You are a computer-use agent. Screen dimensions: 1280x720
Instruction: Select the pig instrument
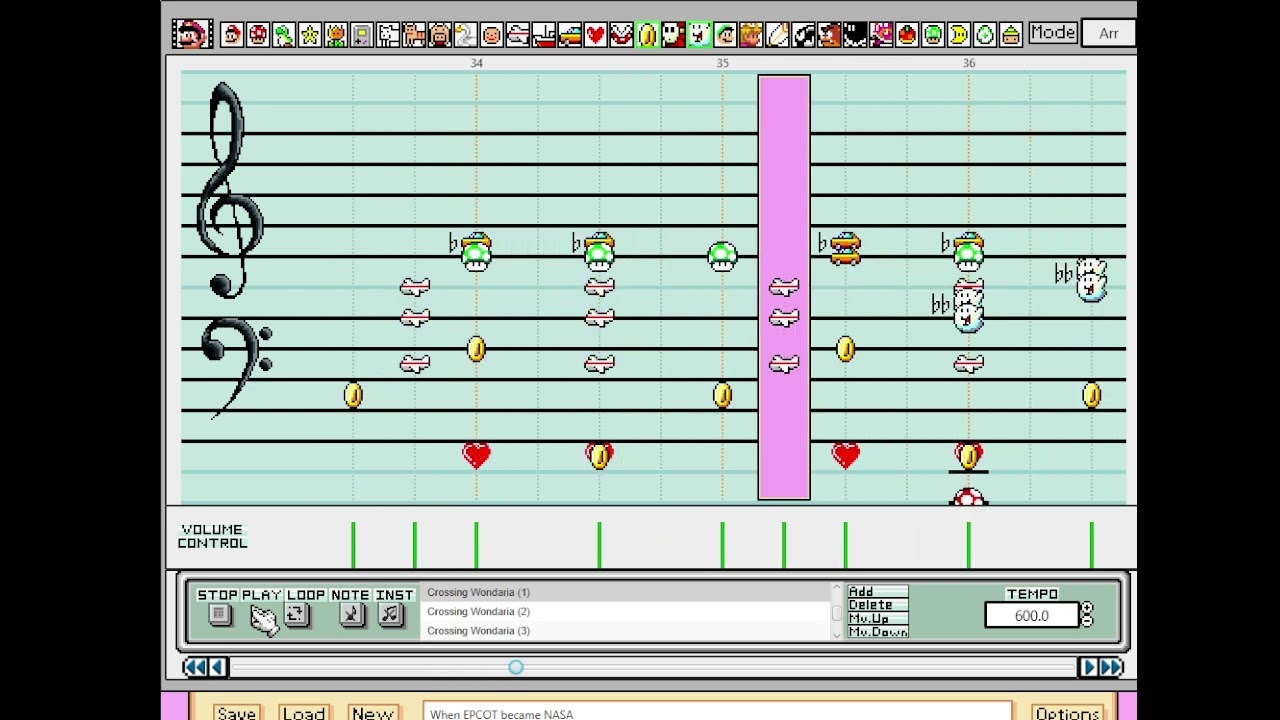(440, 35)
